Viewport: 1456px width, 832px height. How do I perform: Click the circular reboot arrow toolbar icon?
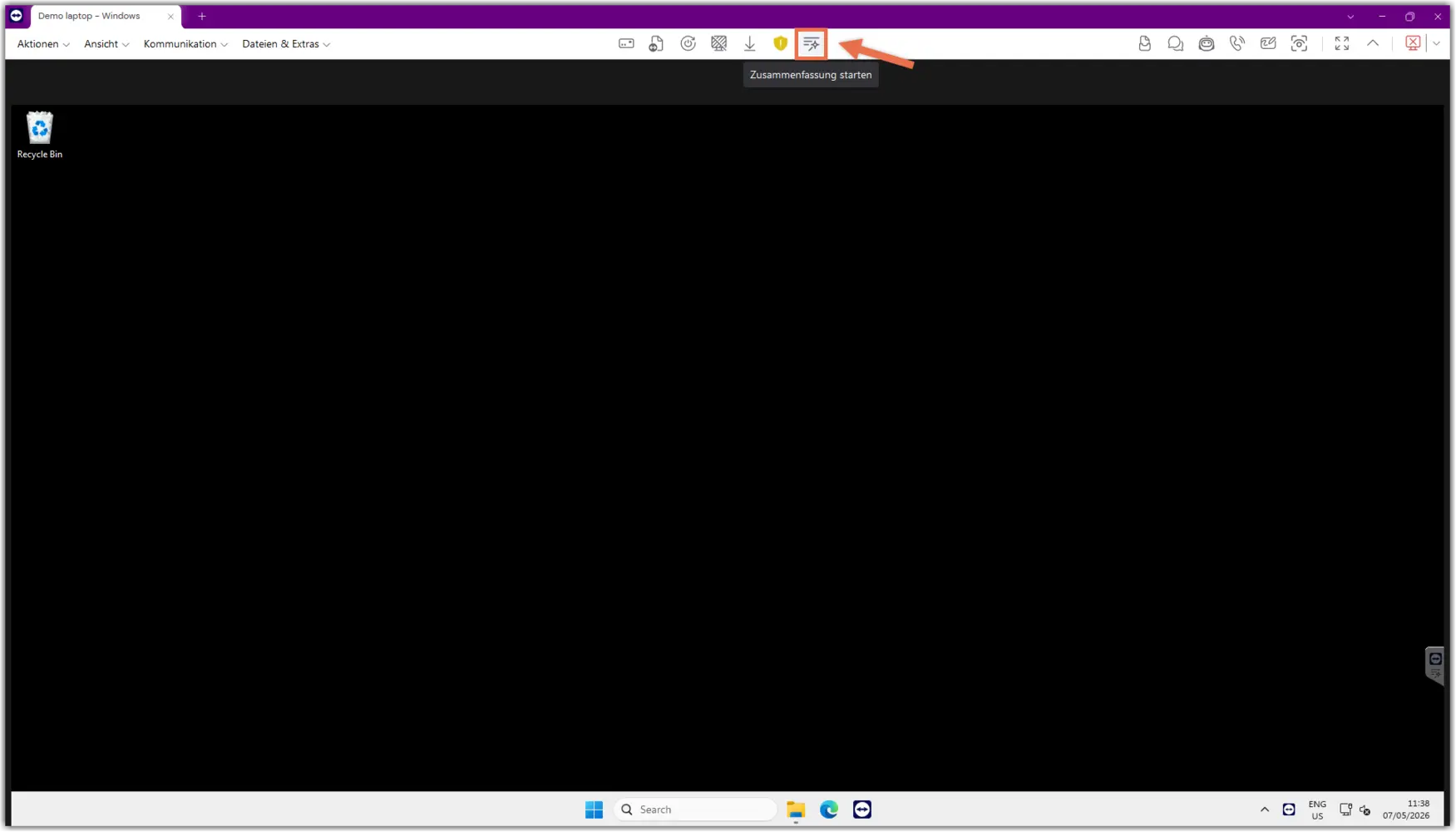click(688, 44)
